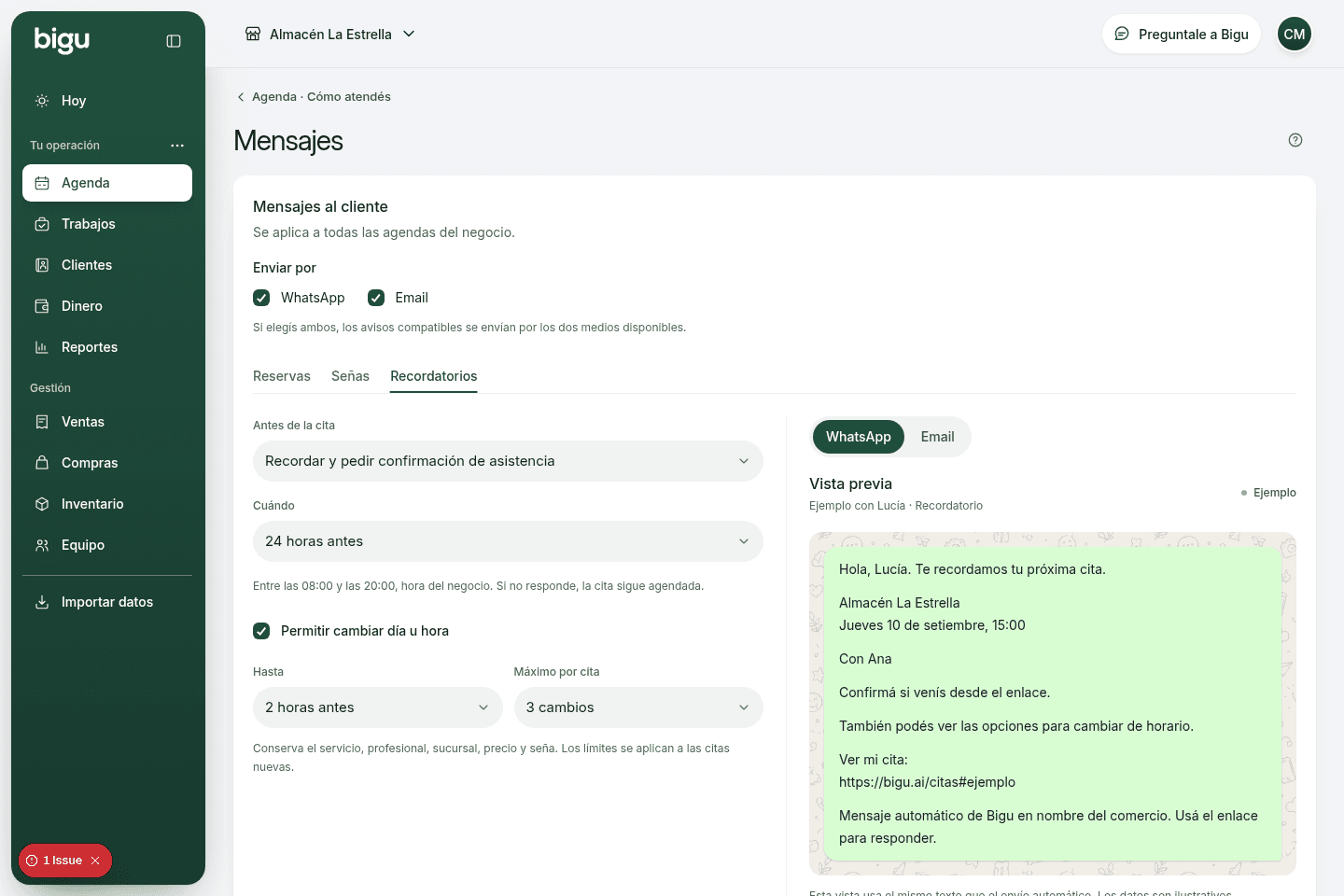The image size is (1344, 896).
Task: Click the Inventario box icon
Action: click(42, 504)
